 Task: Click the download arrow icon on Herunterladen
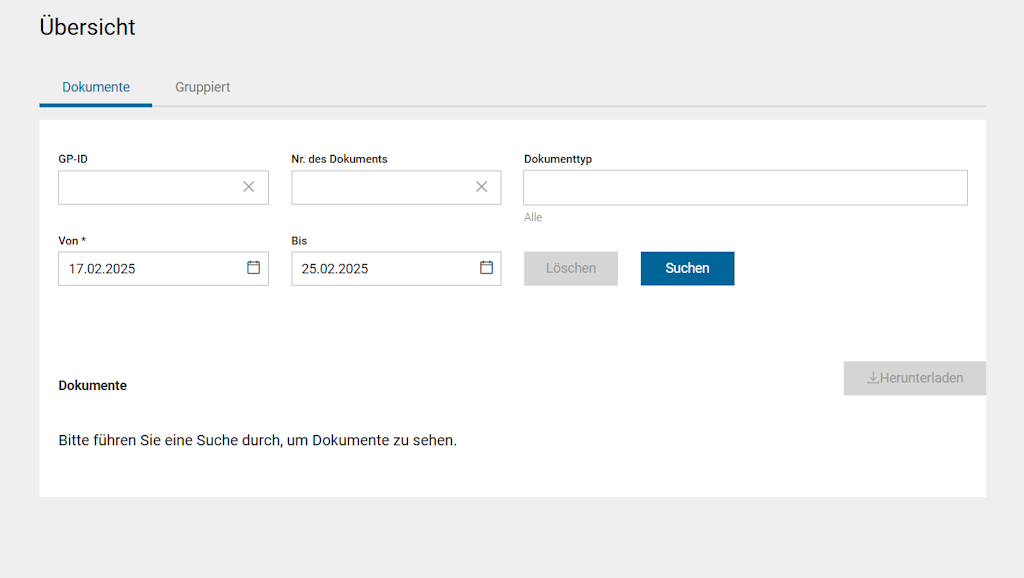(874, 378)
